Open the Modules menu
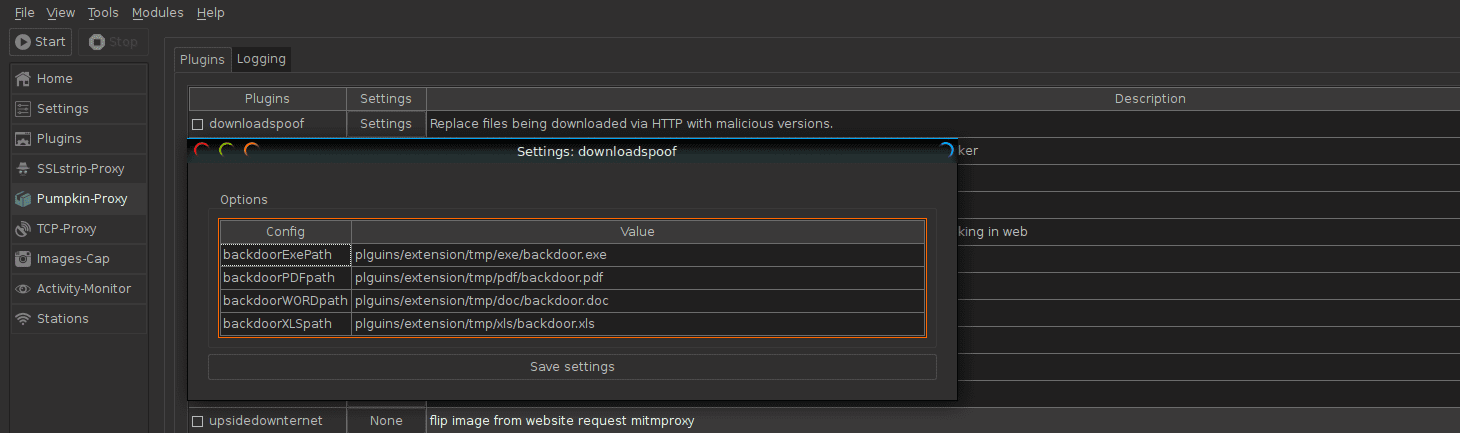 [x=158, y=13]
